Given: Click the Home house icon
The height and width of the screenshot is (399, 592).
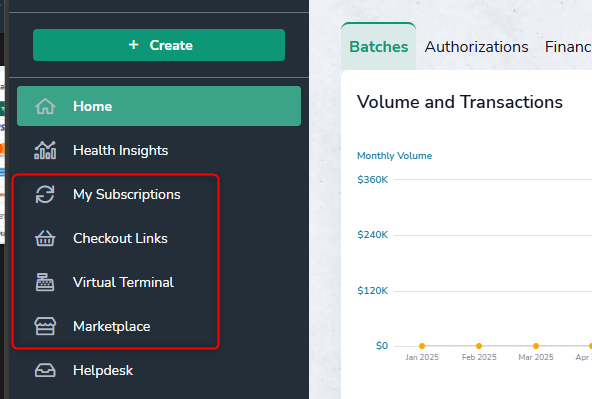Looking at the screenshot, I should [45, 106].
